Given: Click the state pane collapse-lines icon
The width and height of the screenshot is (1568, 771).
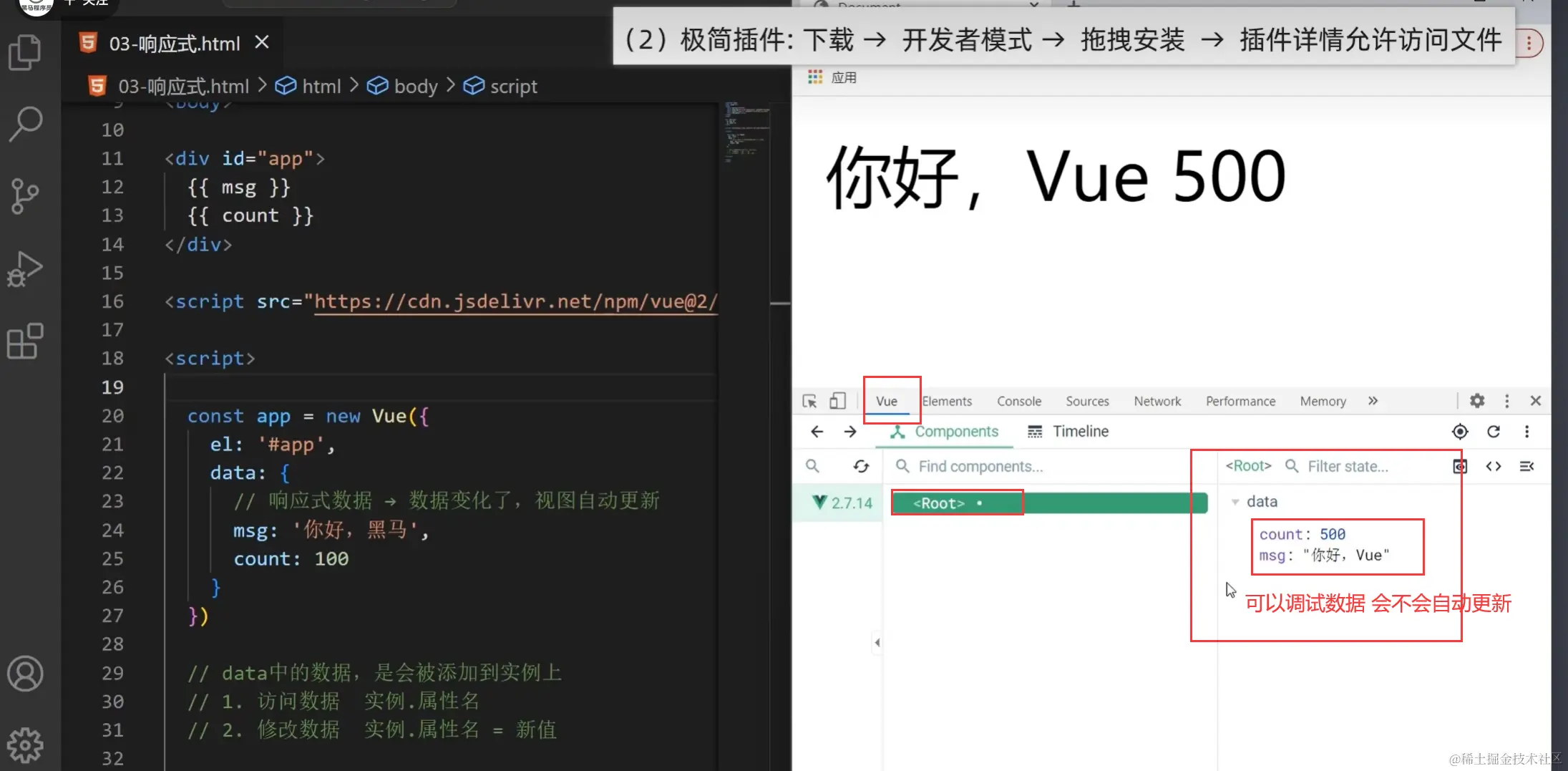Looking at the screenshot, I should coord(1526,466).
